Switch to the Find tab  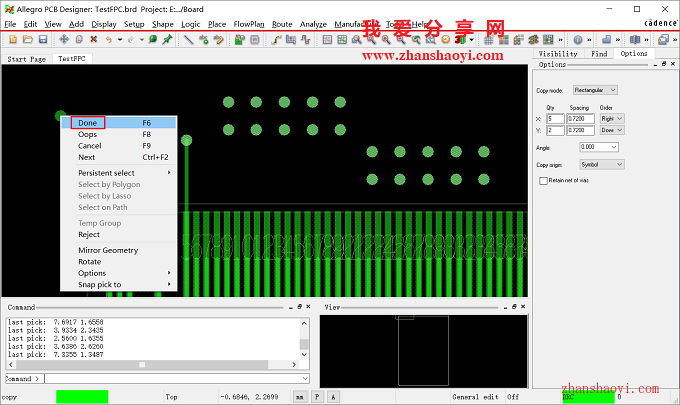(x=599, y=54)
